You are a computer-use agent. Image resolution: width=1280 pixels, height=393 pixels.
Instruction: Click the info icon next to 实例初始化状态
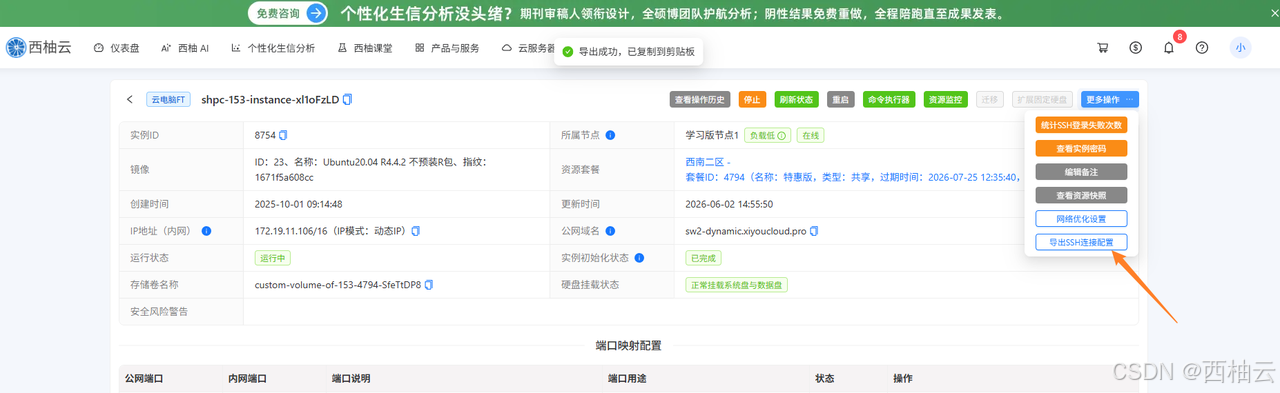tap(638, 258)
